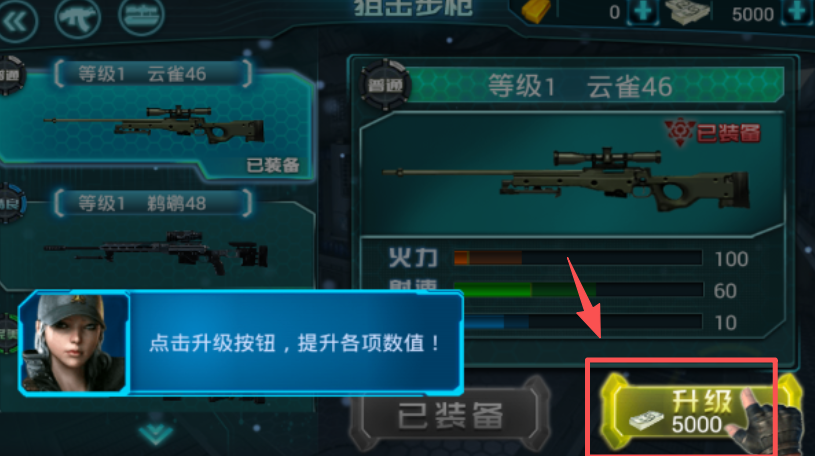Tap the red 已装备 equipped emblem
Screen dimensions: 815x456
click(713, 133)
